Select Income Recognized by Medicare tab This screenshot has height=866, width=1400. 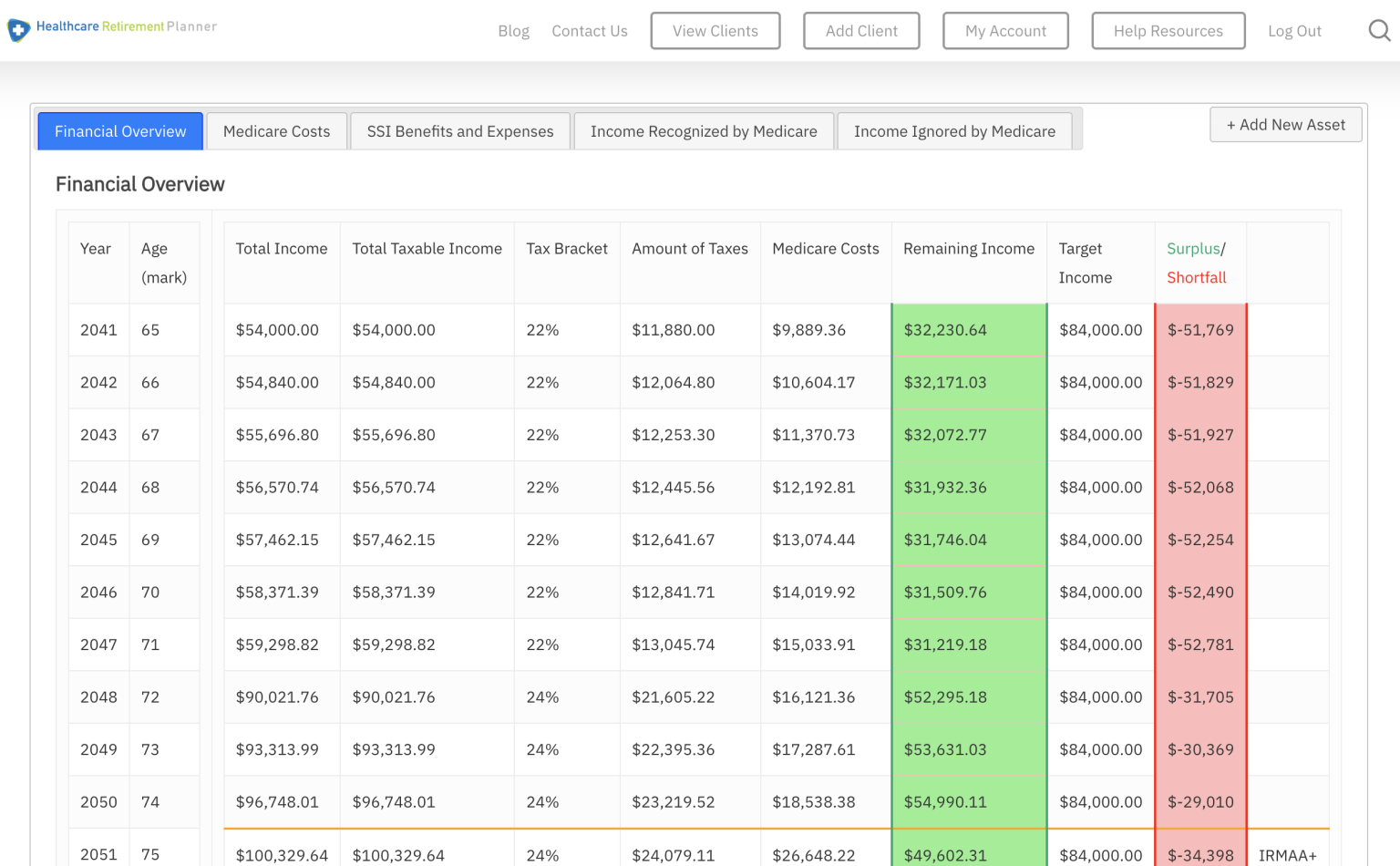pos(704,131)
